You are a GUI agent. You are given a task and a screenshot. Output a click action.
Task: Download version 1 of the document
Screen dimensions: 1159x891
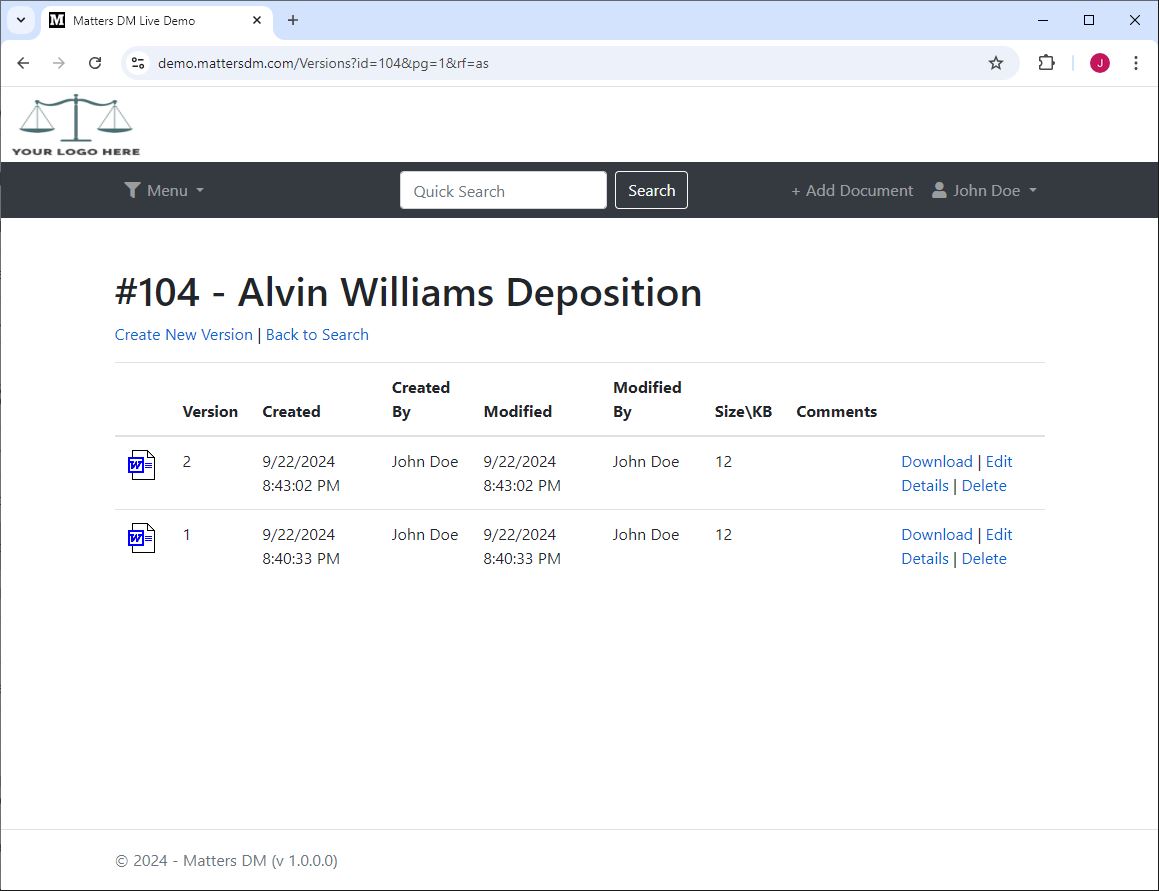pyautogui.click(x=937, y=535)
